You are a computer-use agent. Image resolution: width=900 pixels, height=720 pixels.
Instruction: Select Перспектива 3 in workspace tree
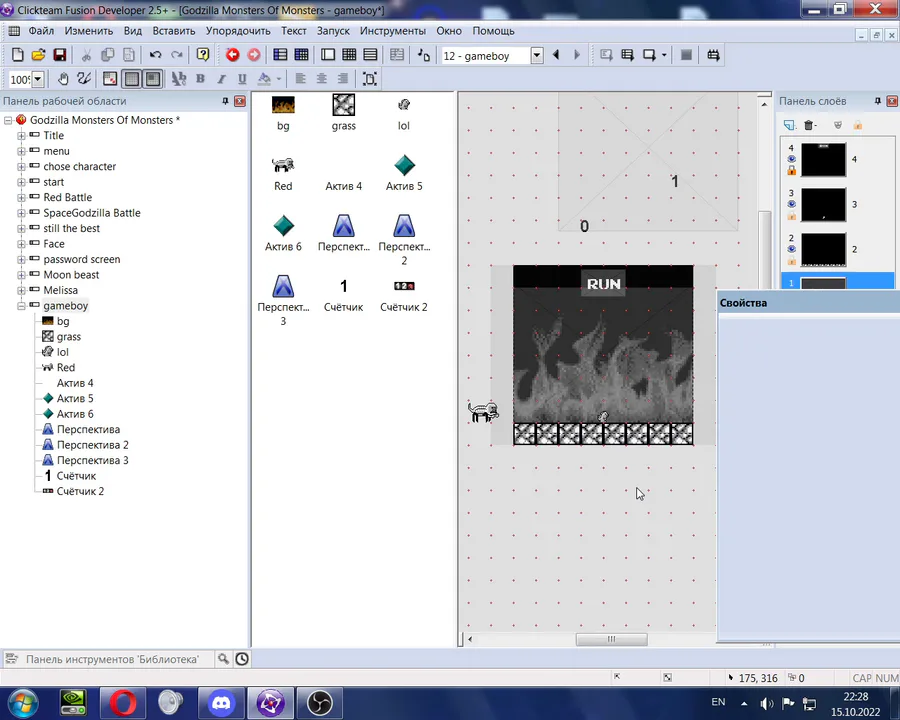click(x=92, y=460)
